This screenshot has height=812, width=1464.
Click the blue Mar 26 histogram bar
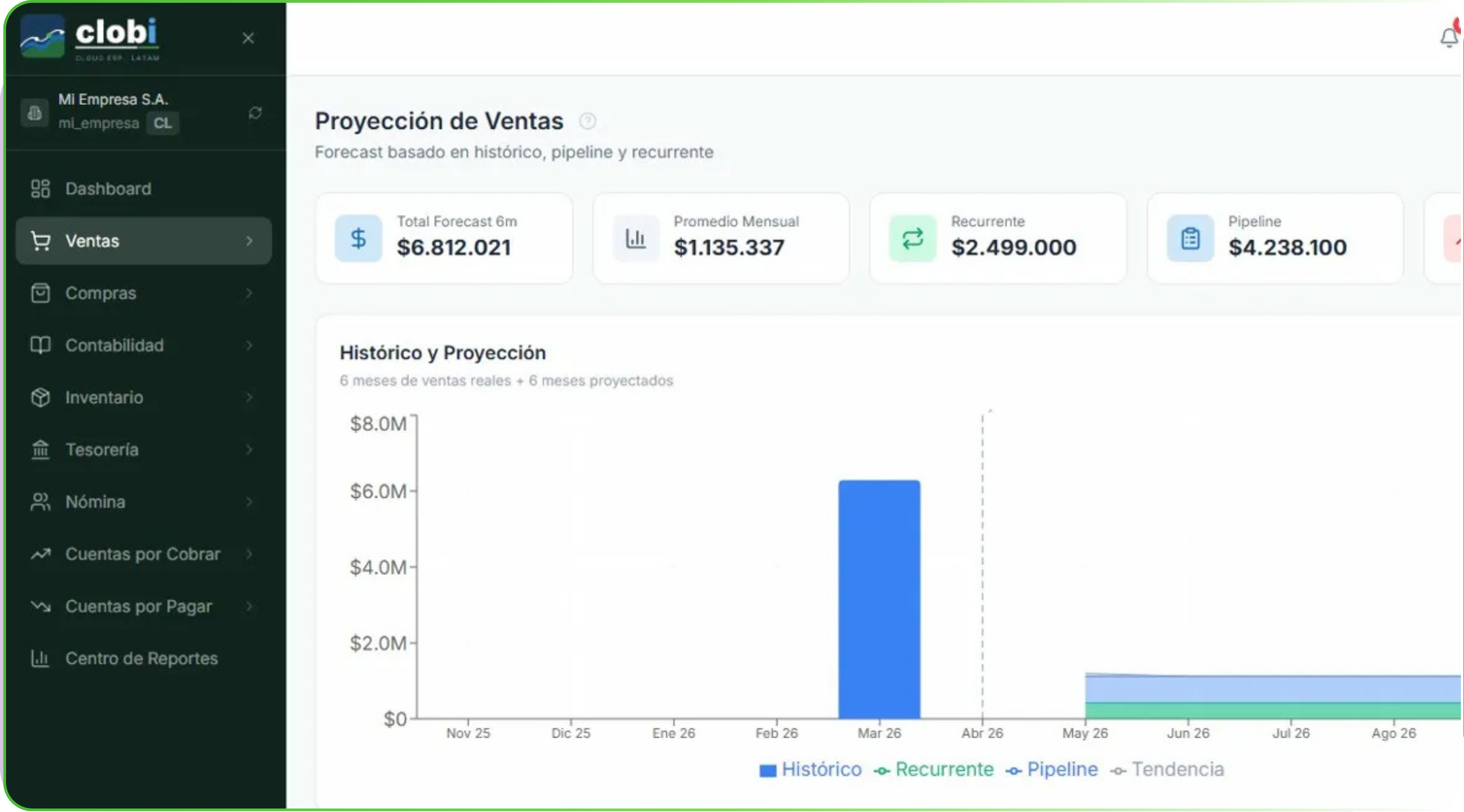(879, 599)
